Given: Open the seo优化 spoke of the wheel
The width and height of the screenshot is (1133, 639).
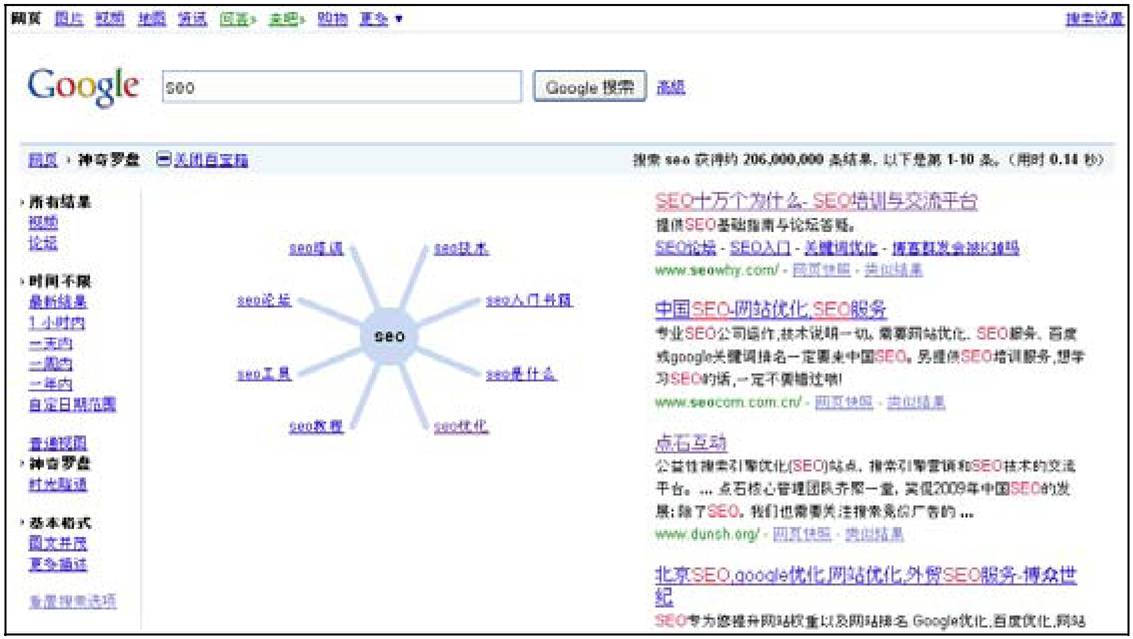Looking at the screenshot, I should 461,426.
